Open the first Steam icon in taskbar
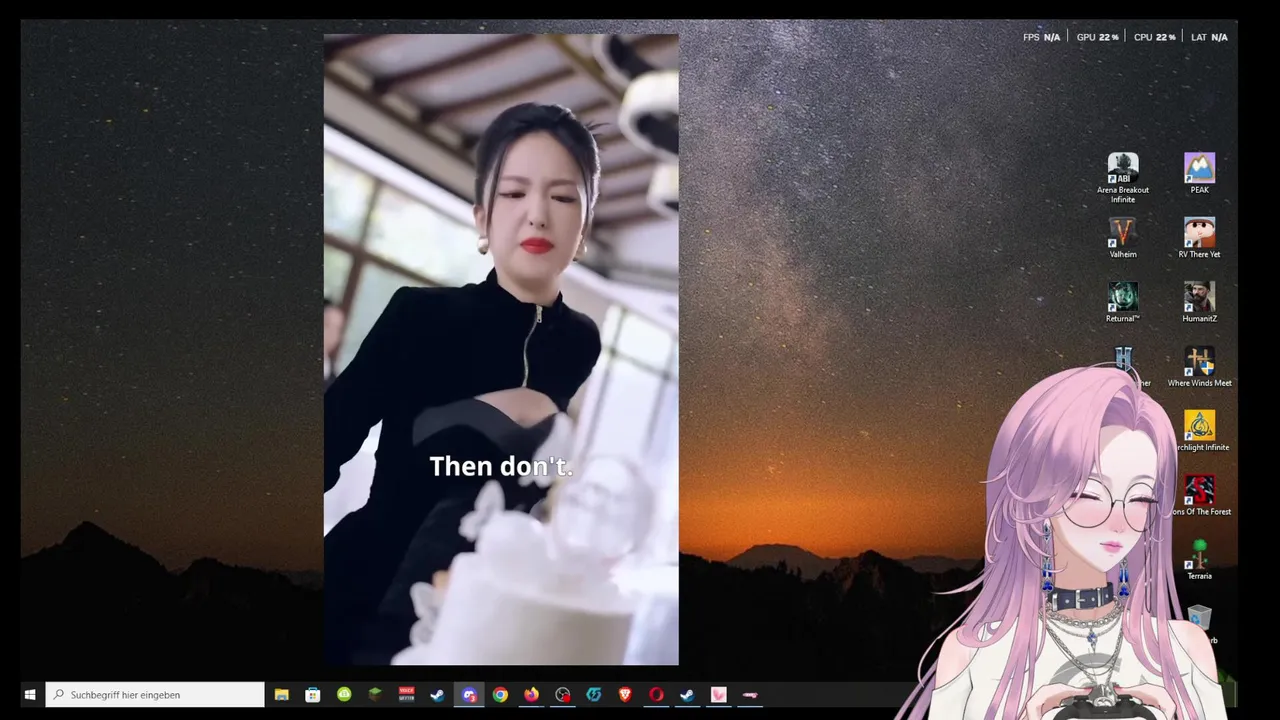Screen dimensions: 1280x720 [x=437, y=695]
